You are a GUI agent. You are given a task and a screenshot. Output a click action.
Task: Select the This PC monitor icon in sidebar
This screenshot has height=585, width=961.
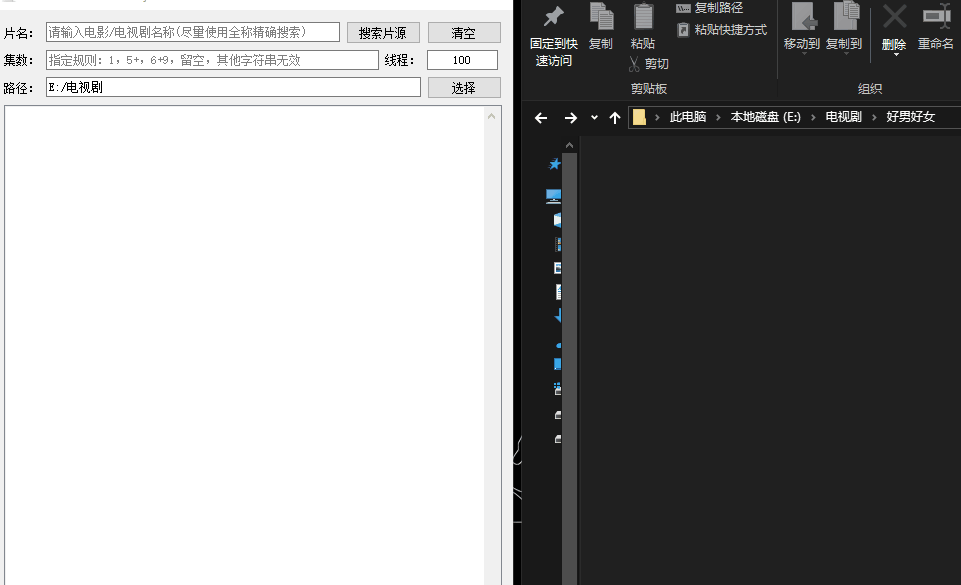coord(554,196)
